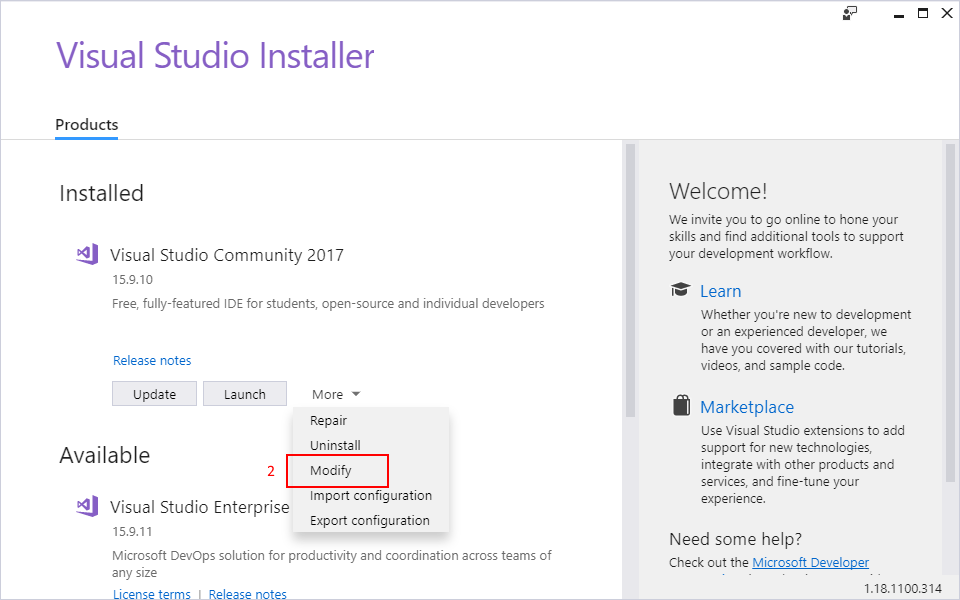
Task: Click the Available section heading
Action: click(x=105, y=456)
